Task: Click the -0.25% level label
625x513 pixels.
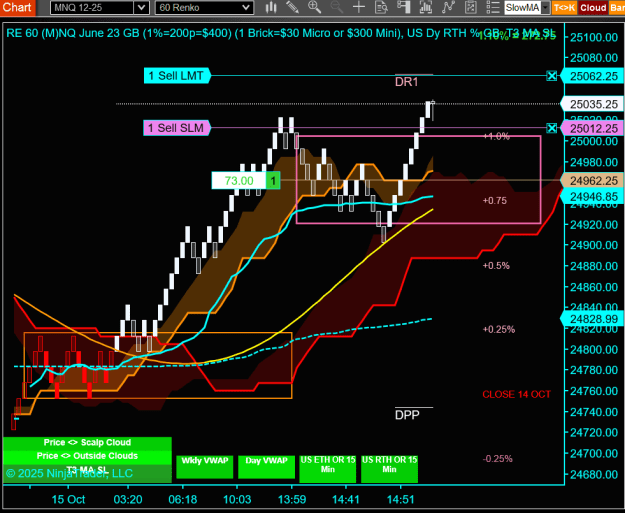Action: (497, 458)
